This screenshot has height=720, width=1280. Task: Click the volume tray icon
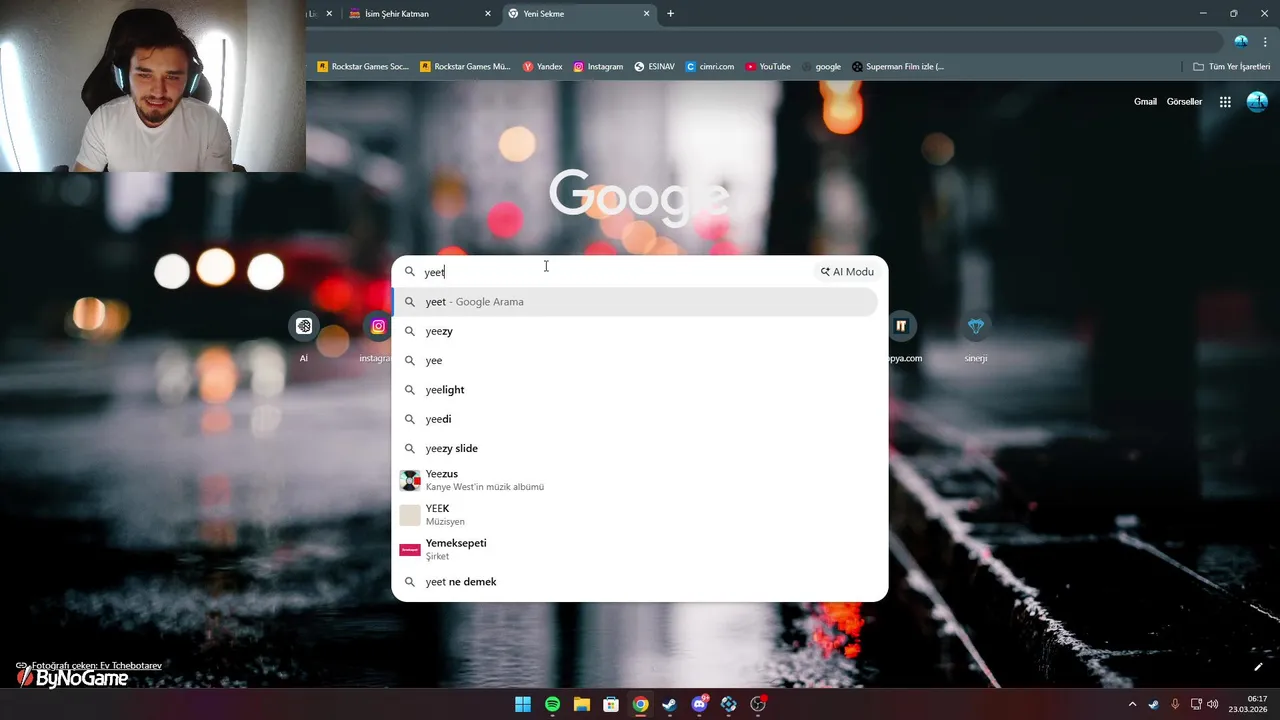pos(1213,704)
